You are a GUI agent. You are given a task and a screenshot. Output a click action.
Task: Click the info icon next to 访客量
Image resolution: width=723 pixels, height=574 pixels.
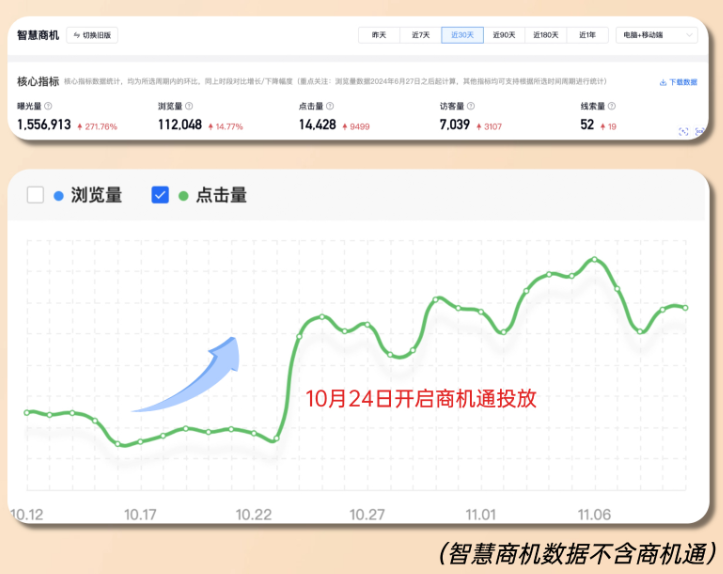point(471,105)
